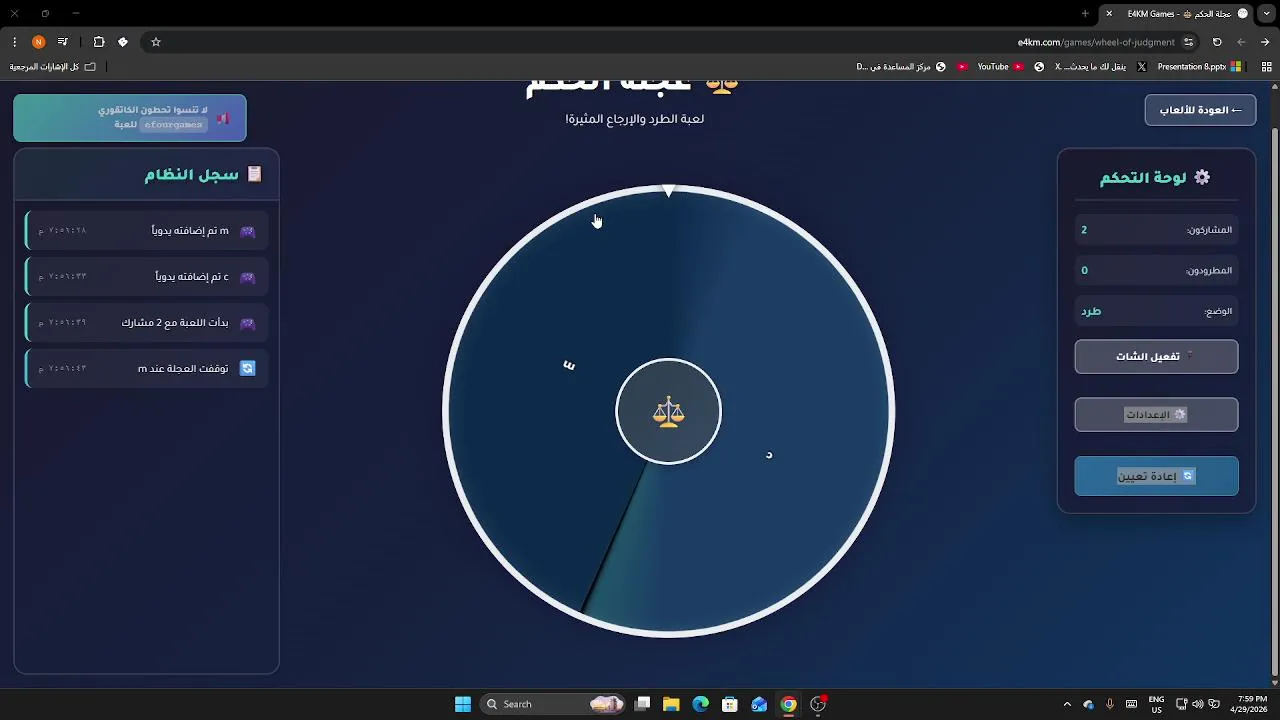Click the controller icon beside 'بدأت اللعبة مع 2 مشارك'
Screen dimensions: 1280x720
(248, 323)
